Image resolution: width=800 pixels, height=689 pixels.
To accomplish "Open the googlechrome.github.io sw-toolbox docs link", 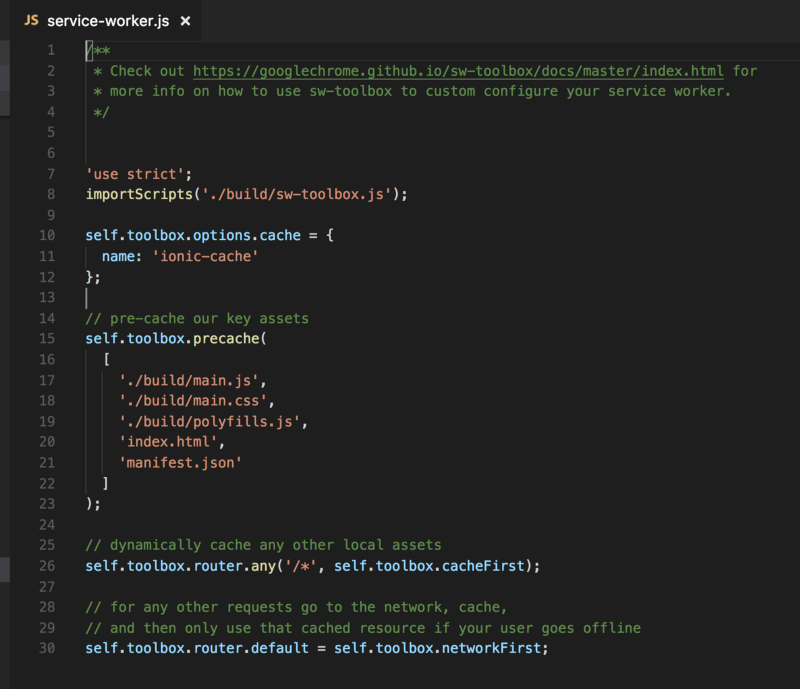I will point(458,71).
